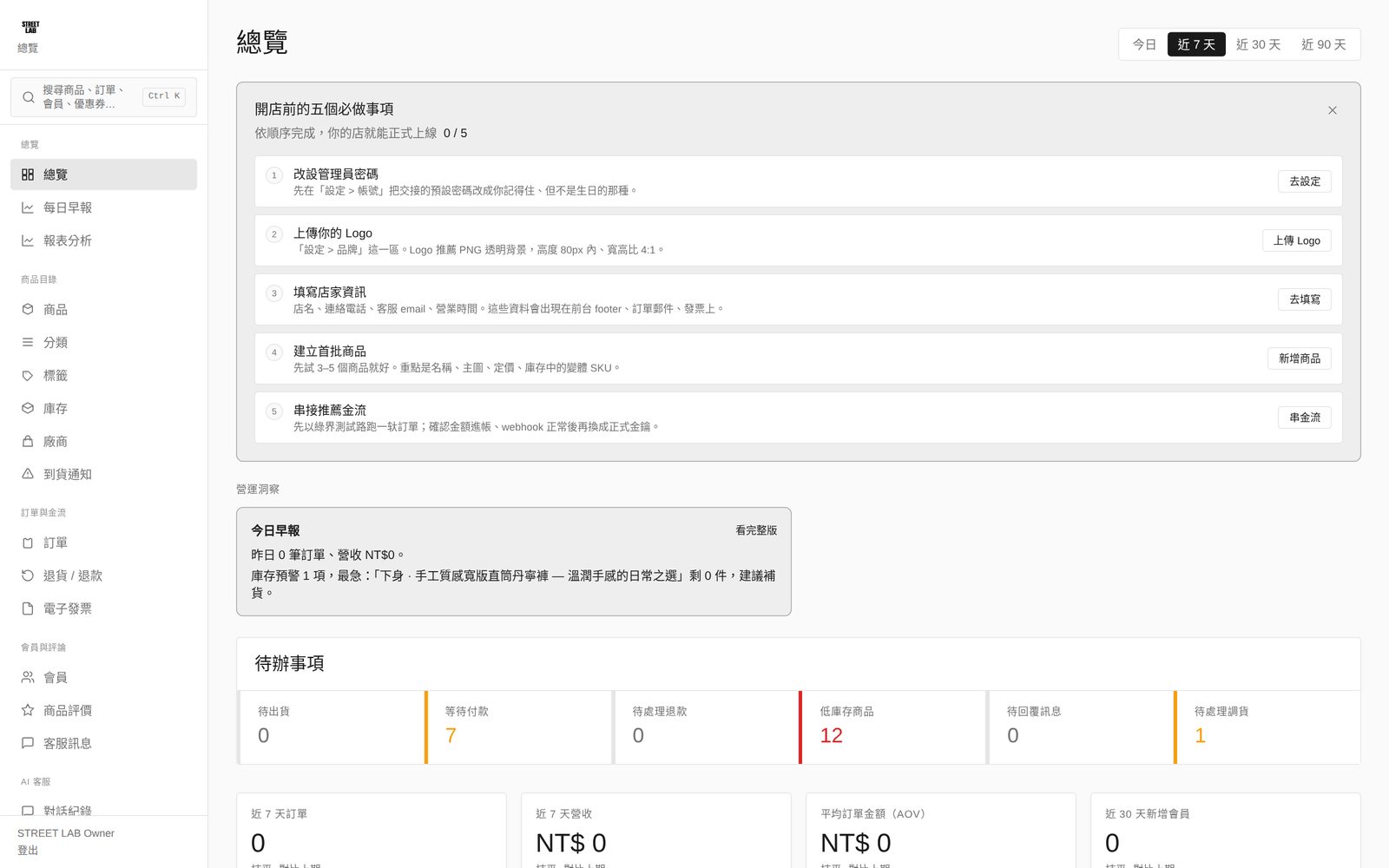Open the 看完整版 link
The image size is (1389, 868).
click(756, 530)
